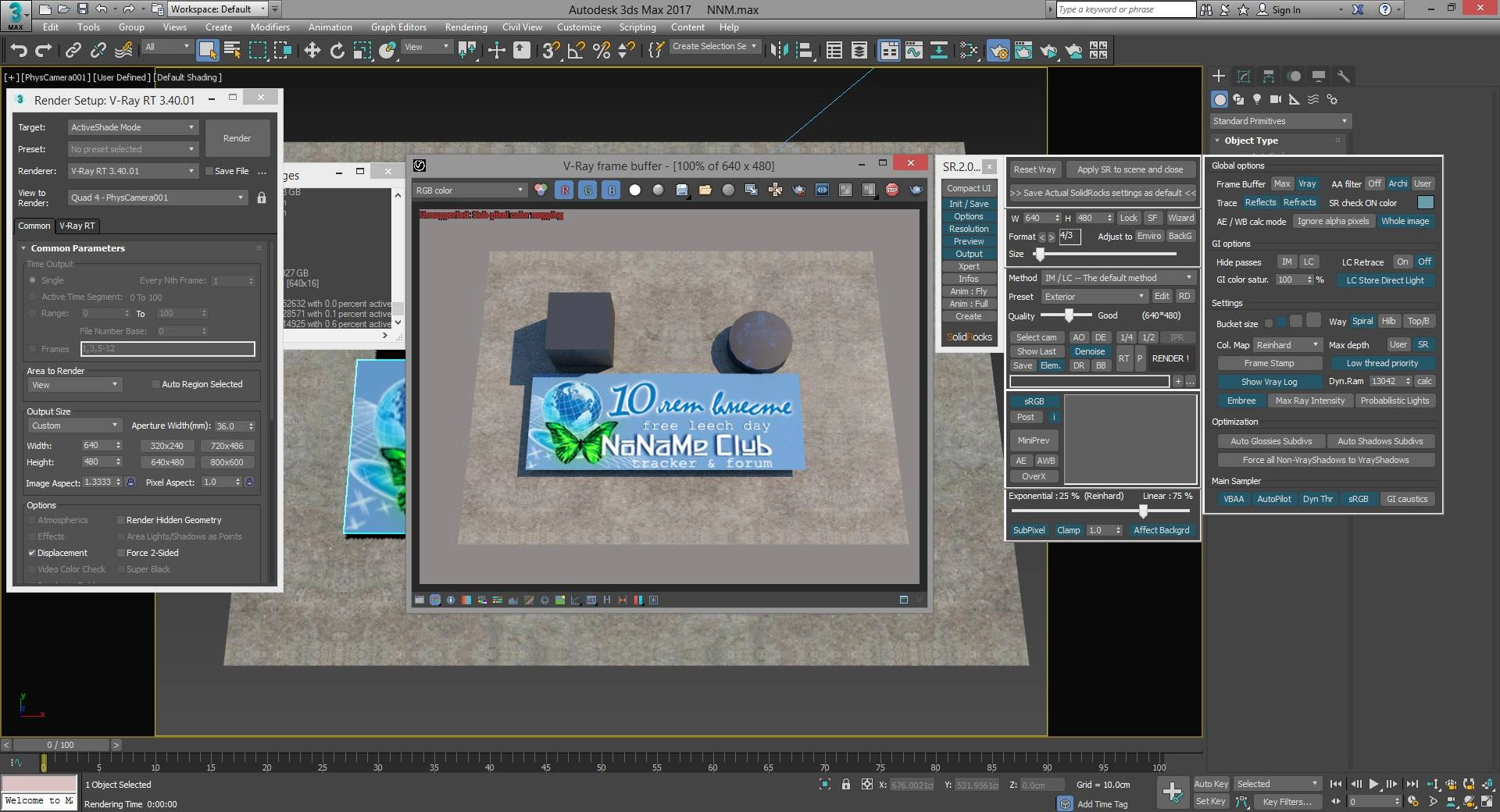Open the Mirror tool
This screenshot has width=1500, height=812.
point(779,51)
